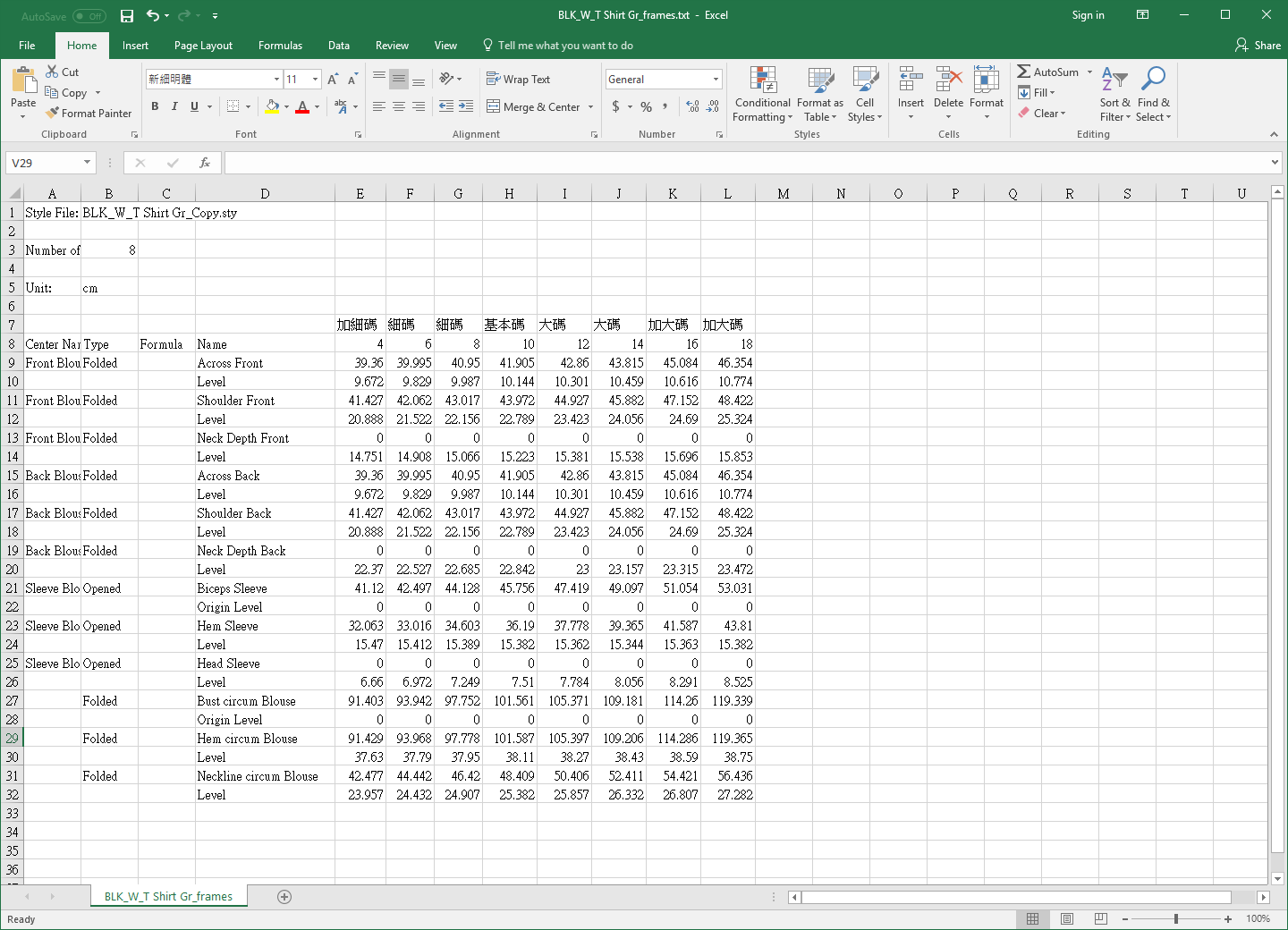
Task: Click the Insert Function fx icon
Action: 205,163
